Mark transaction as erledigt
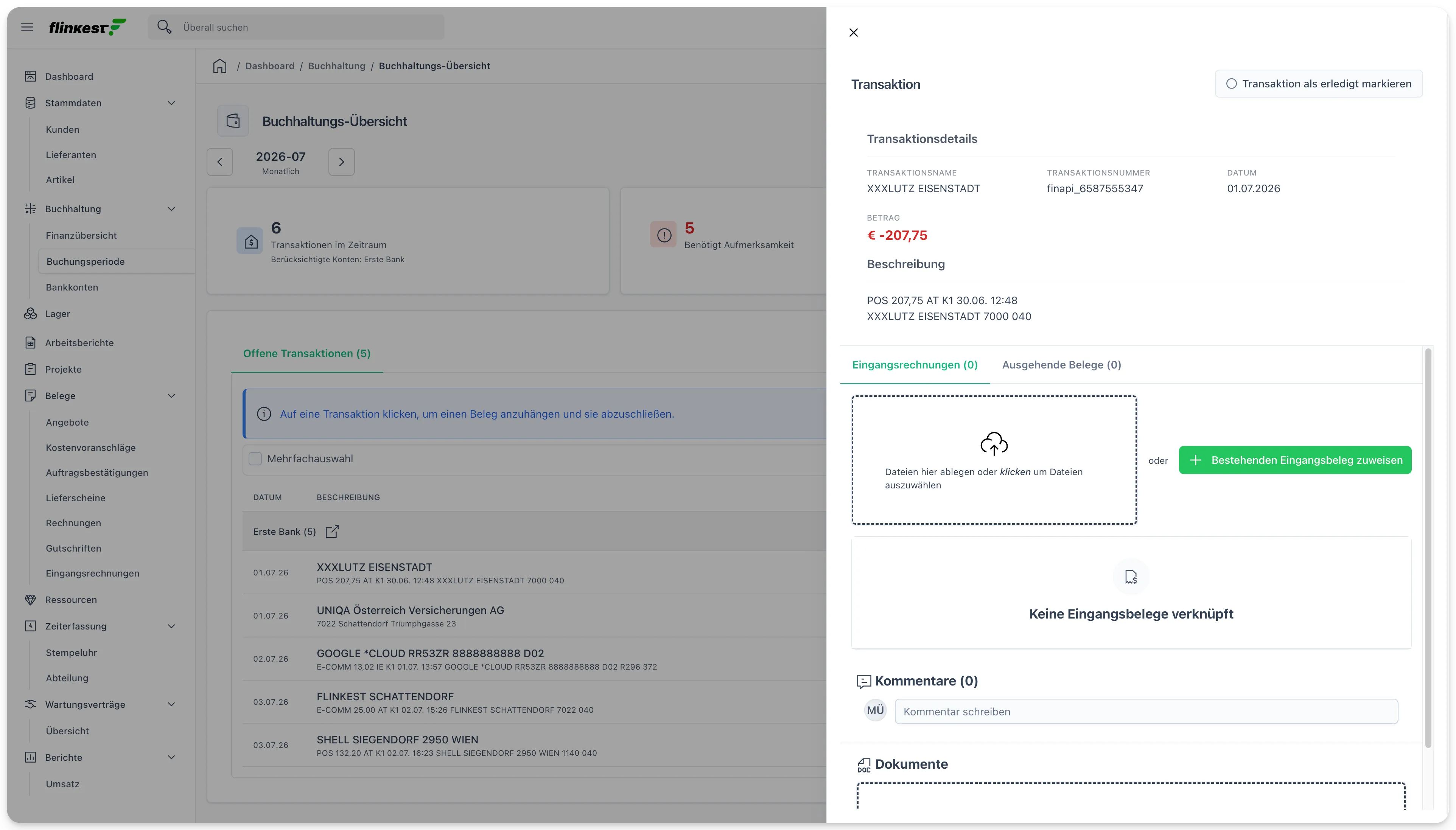The image size is (1456, 830). 1319,84
